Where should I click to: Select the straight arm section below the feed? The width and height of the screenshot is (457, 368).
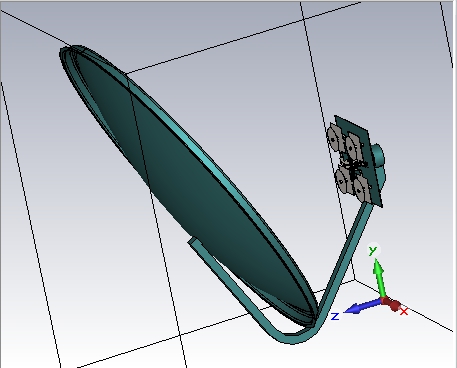347,257
